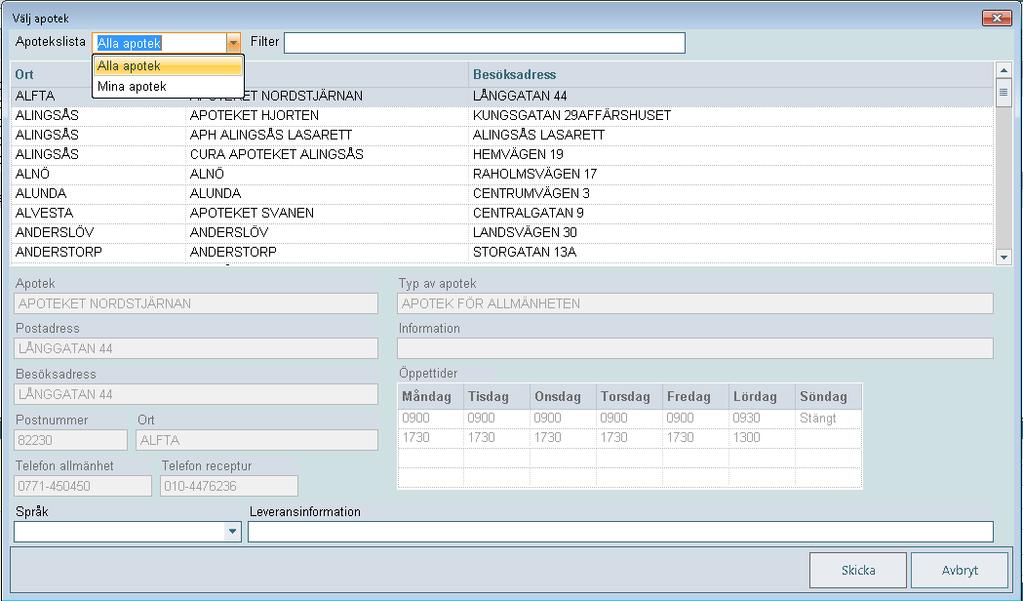Click the Leveransinformation input field
1023x601 pixels.
(620, 532)
